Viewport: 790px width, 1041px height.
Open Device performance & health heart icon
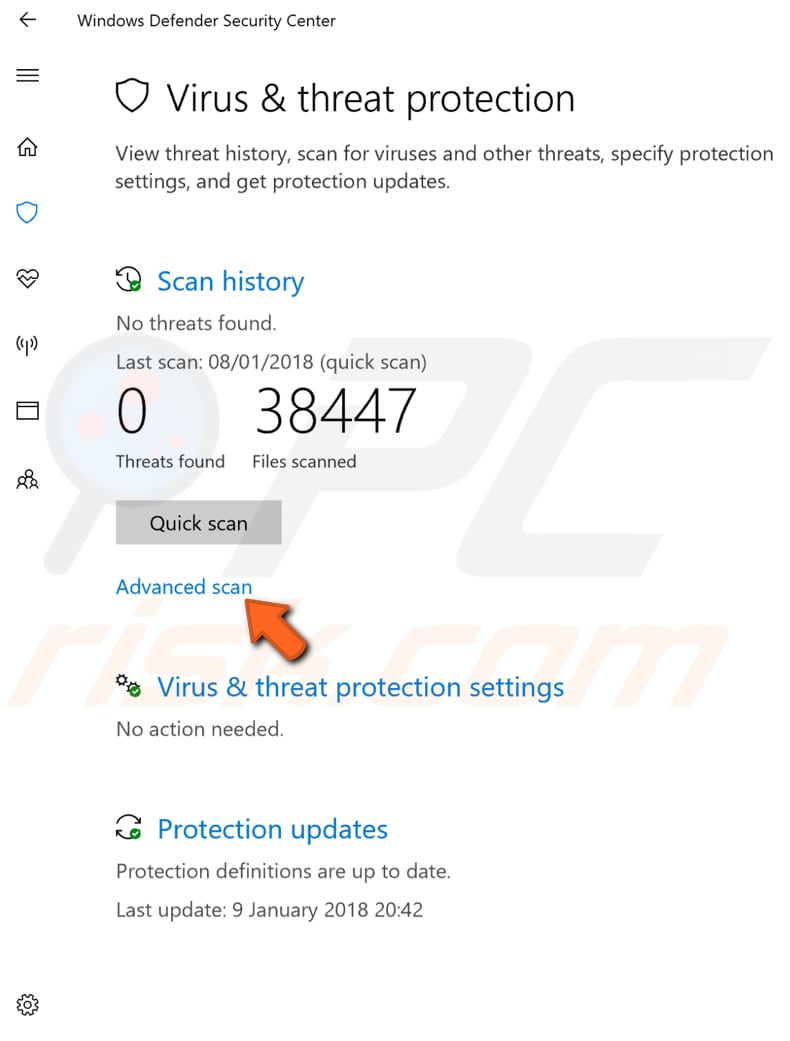(26, 279)
